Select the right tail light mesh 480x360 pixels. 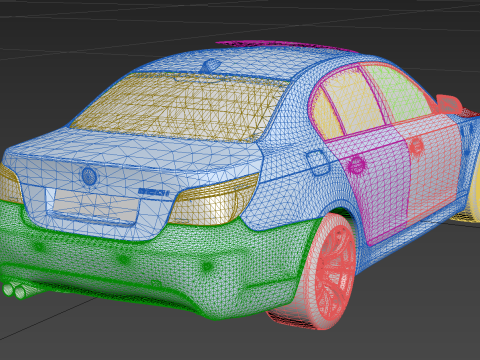(213, 200)
